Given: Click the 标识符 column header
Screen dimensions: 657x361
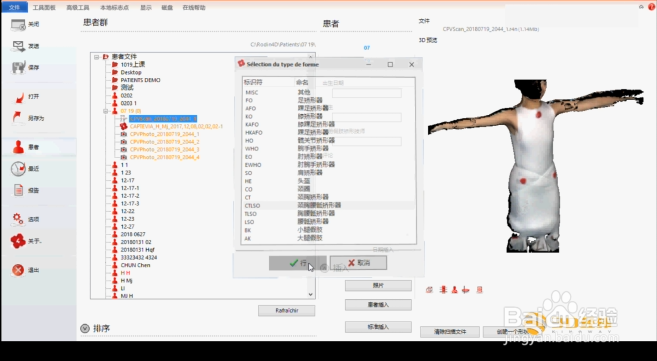Looking at the screenshot, I should (253, 82).
